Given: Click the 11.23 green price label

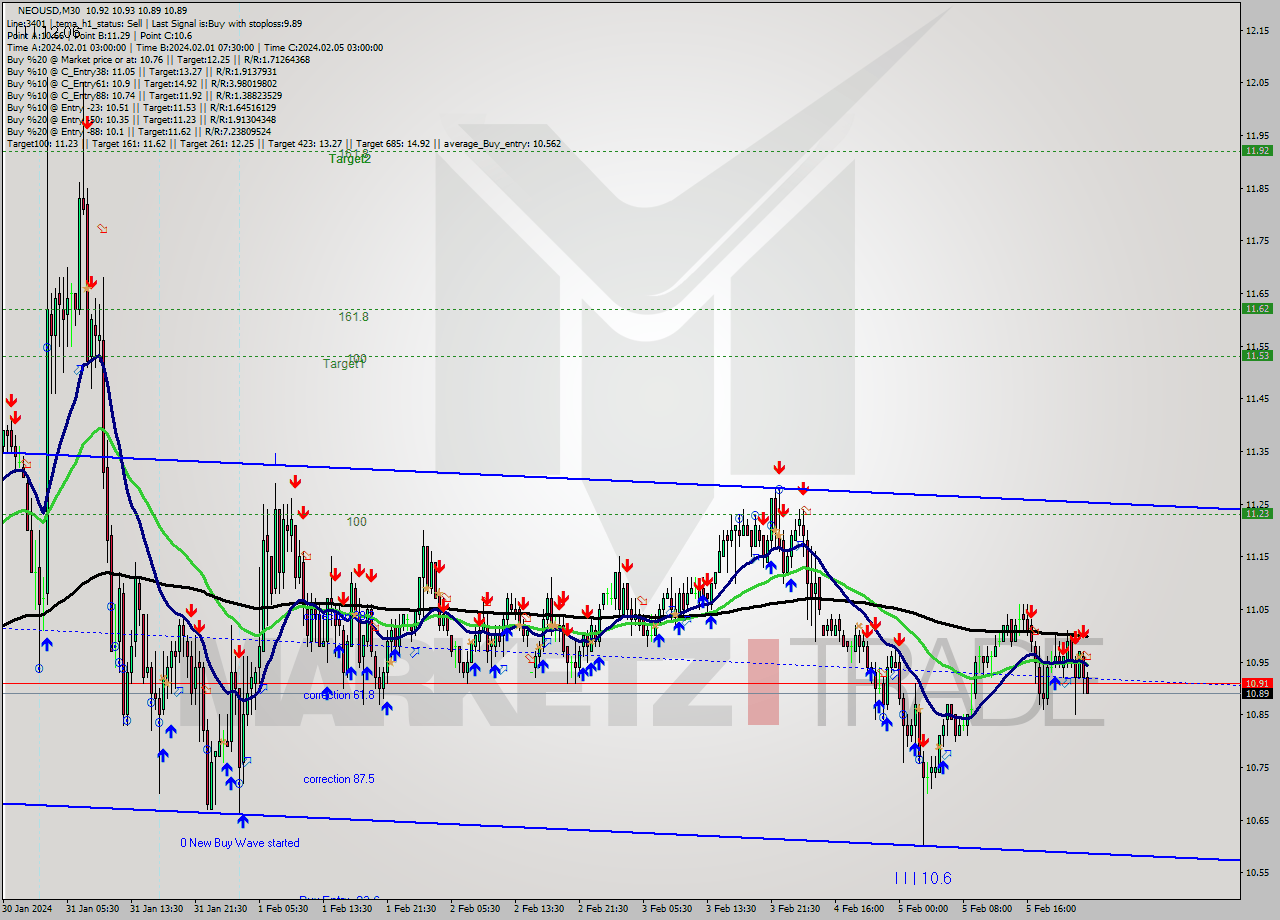Looking at the screenshot, I should (1257, 513).
